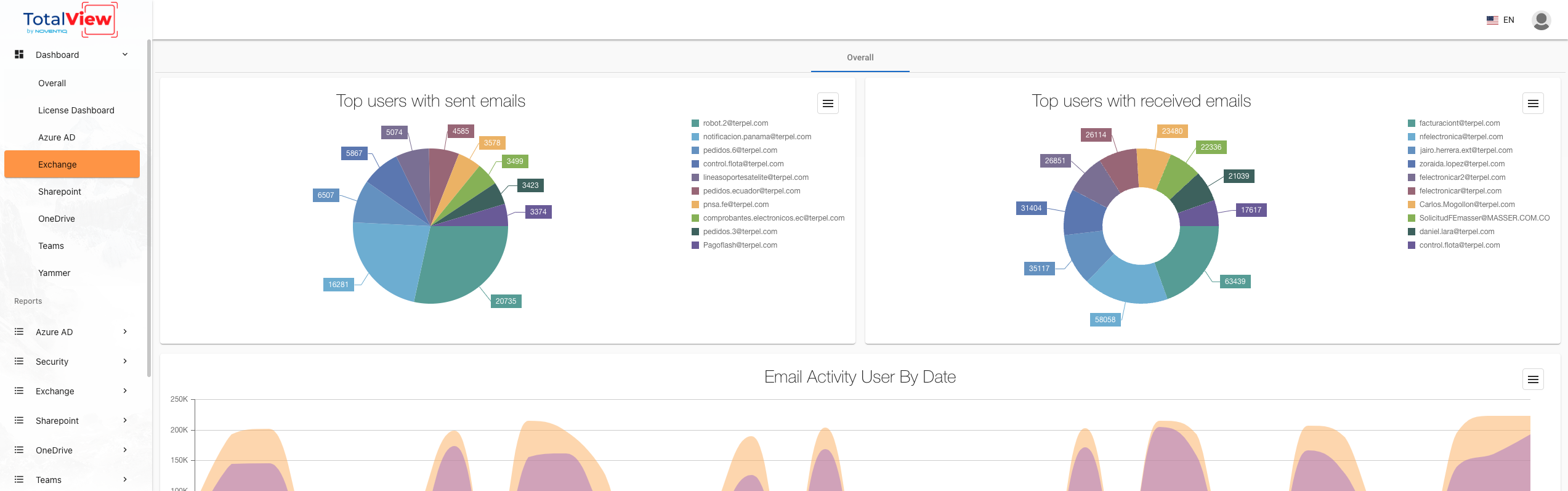Open the sent emails chart menu

coord(828,103)
